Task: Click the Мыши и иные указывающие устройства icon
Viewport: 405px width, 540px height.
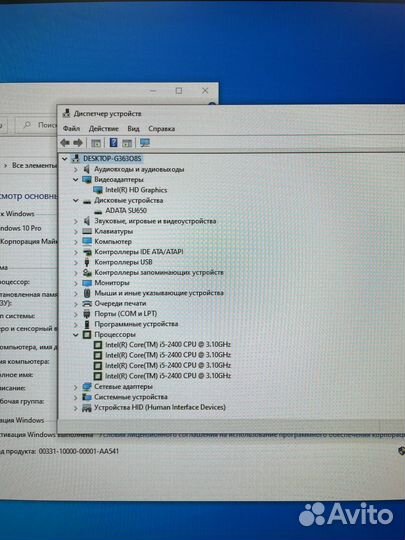Action: (x=87, y=293)
